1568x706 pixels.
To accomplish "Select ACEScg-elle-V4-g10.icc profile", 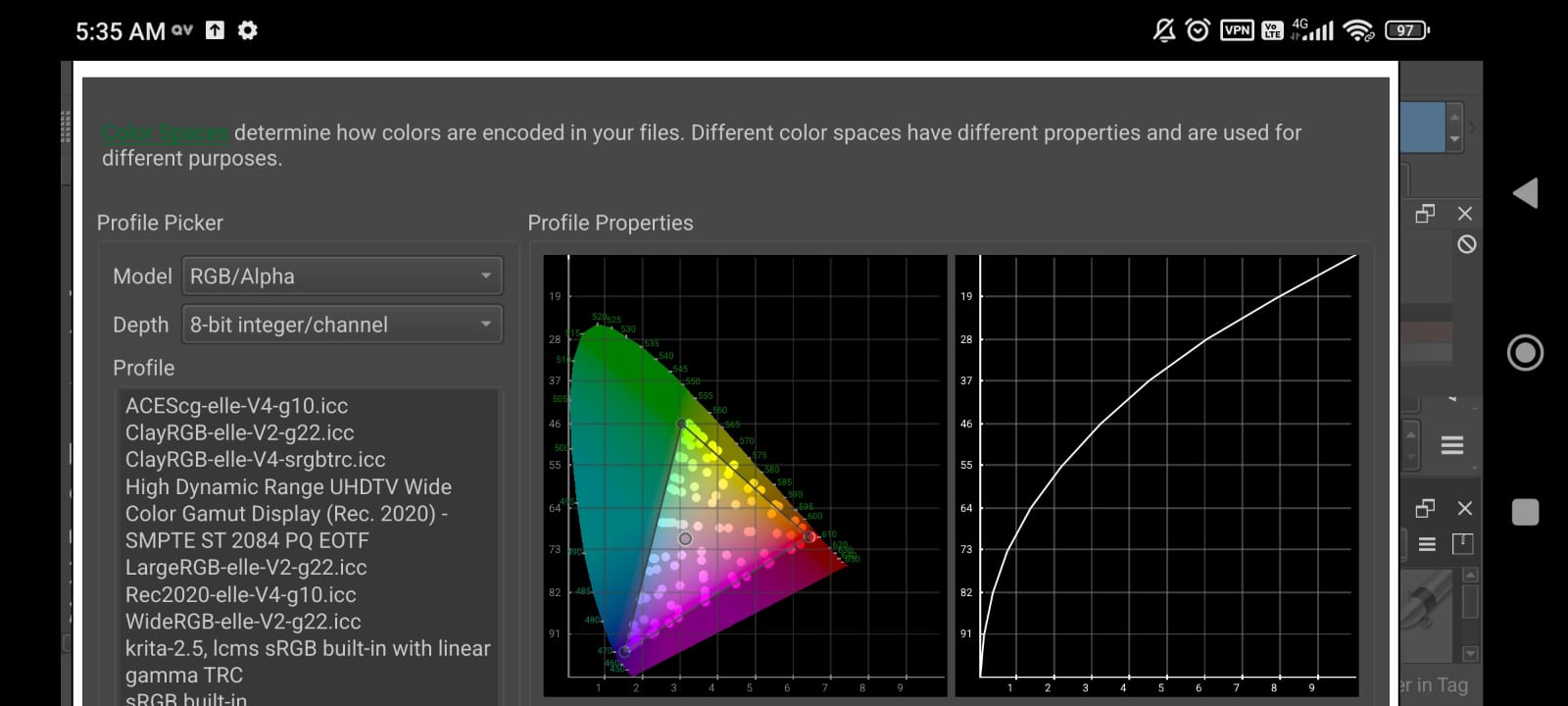I will 236,406.
